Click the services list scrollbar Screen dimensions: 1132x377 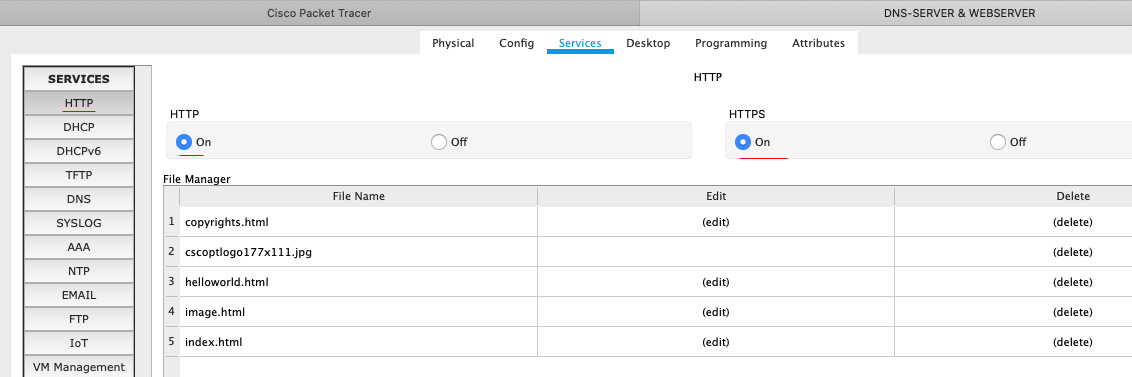[x=144, y=221]
